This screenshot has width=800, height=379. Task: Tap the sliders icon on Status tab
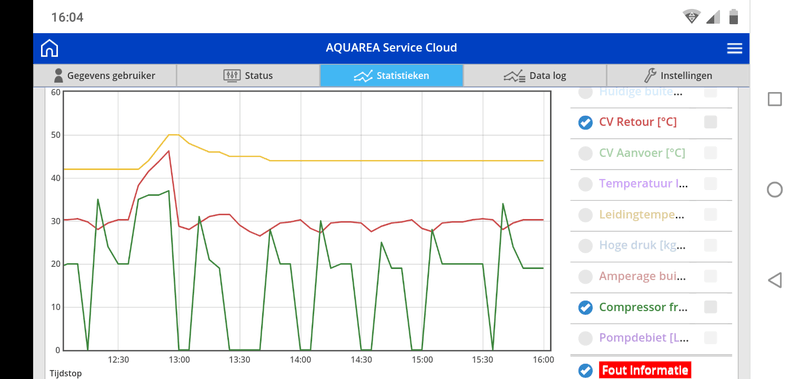(x=232, y=75)
